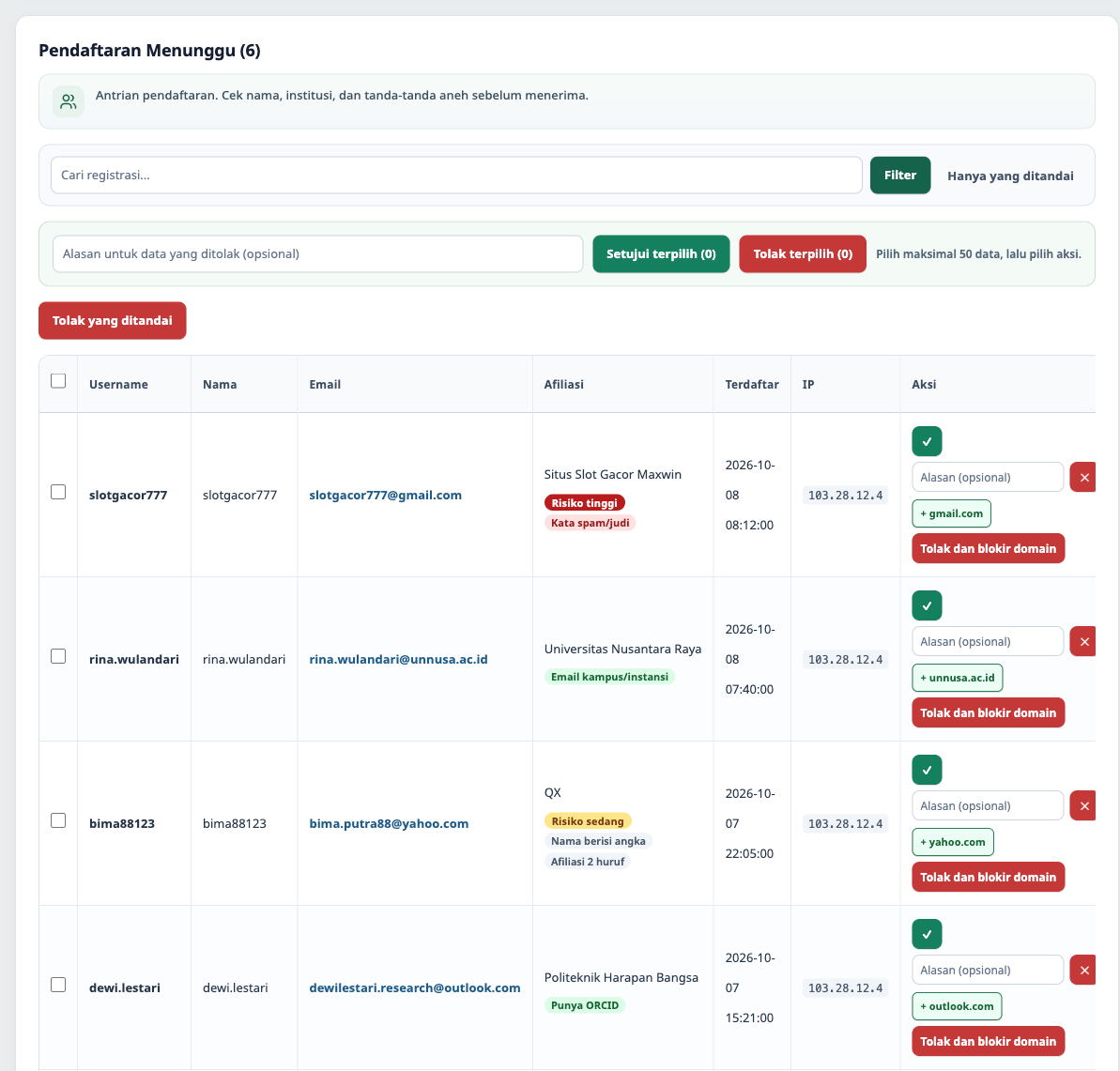The width and height of the screenshot is (1120, 1071).
Task: Click the Pendaftaran Menunggu (6) heading
Action: coord(149,51)
